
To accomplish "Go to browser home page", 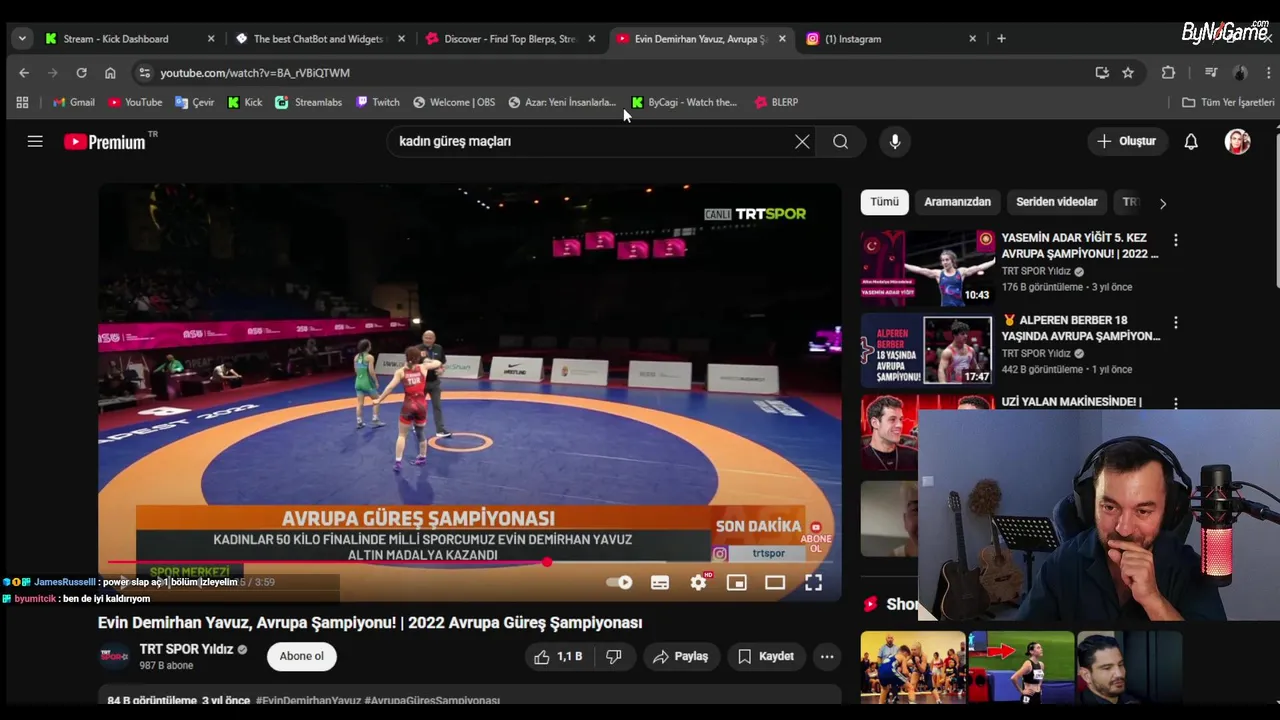I will coord(110,73).
